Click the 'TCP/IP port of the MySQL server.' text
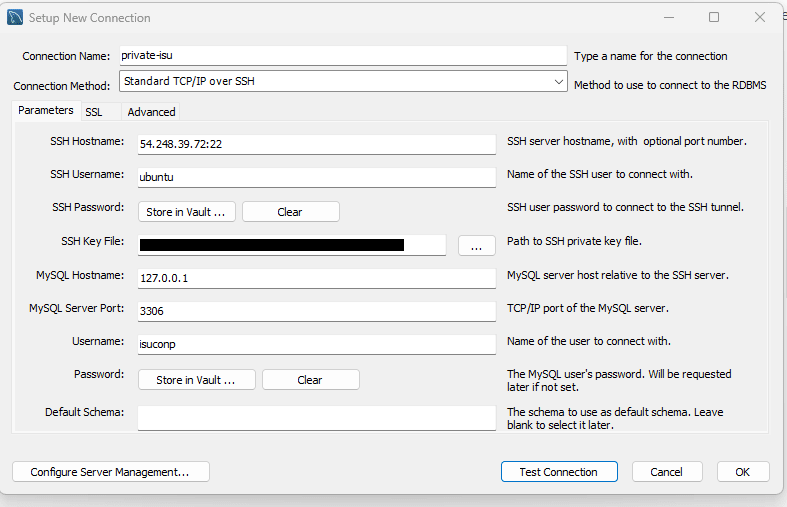The height and width of the screenshot is (507, 787). coord(588,308)
